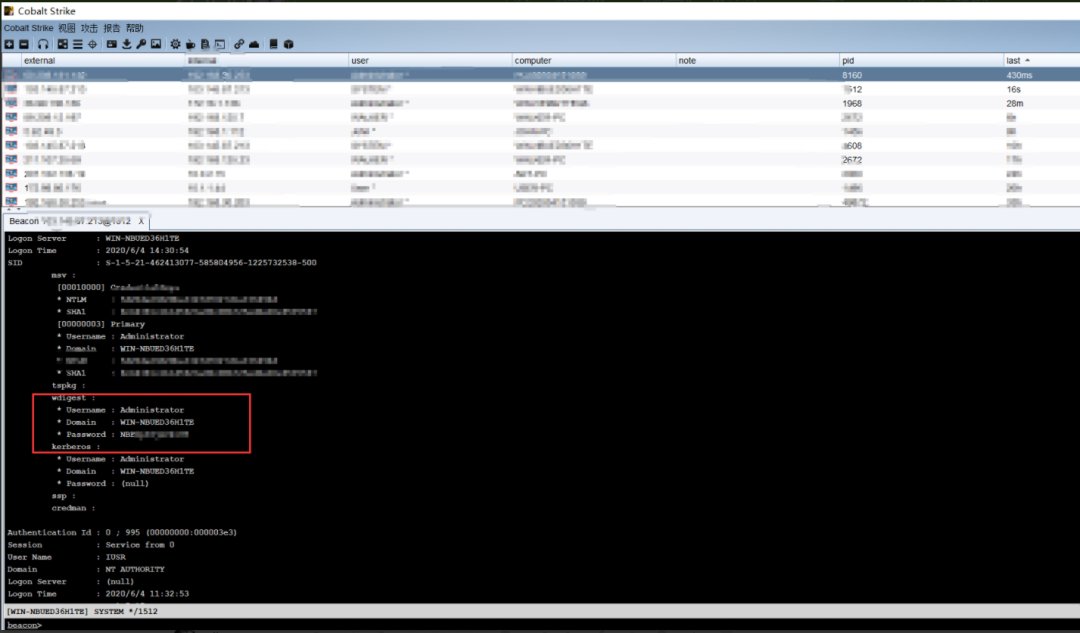Close the Beacon tab with its X
Image resolution: width=1080 pixels, height=633 pixels.
pos(141,221)
